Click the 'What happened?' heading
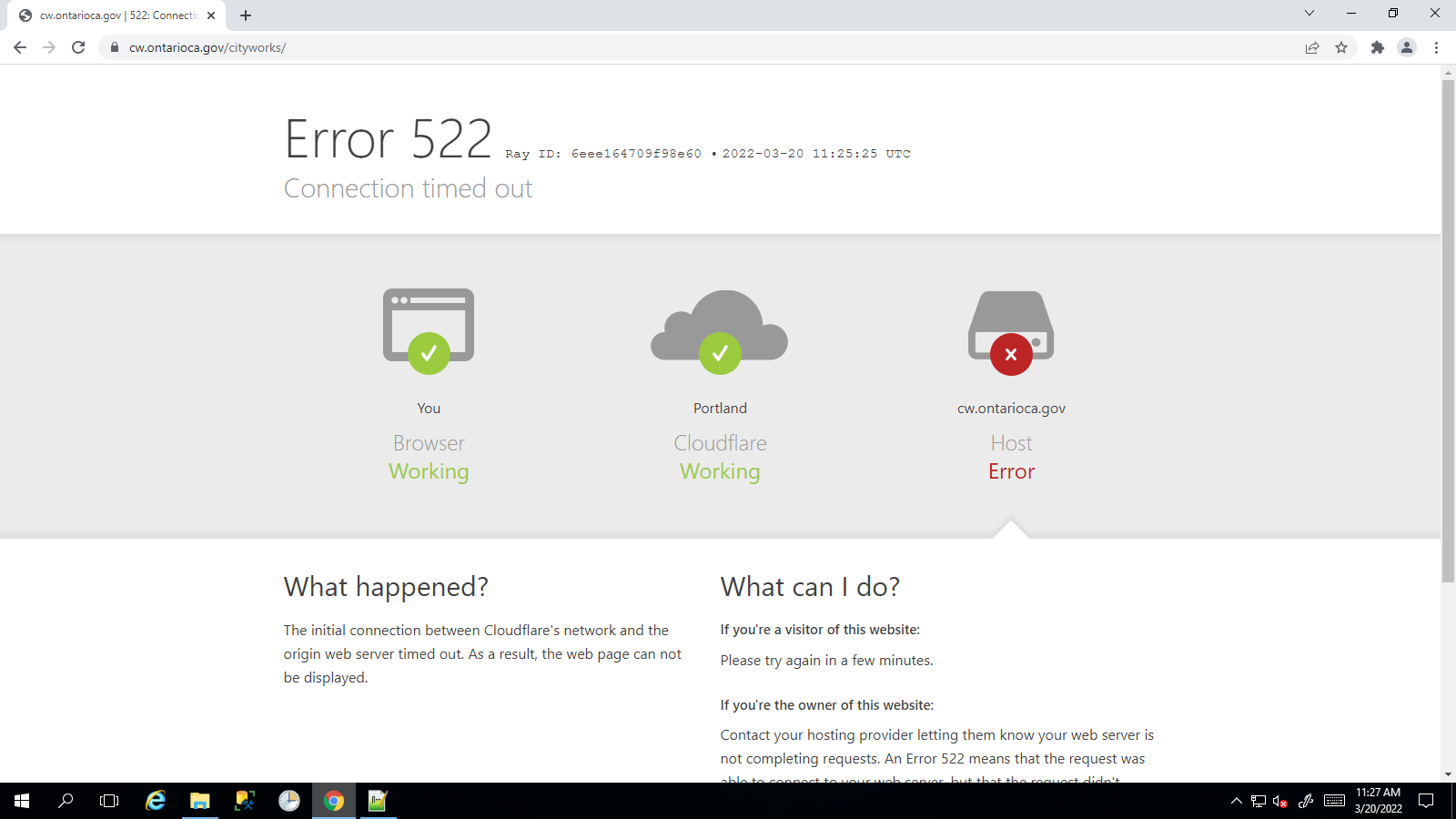The image size is (1456, 819). [x=386, y=587]
